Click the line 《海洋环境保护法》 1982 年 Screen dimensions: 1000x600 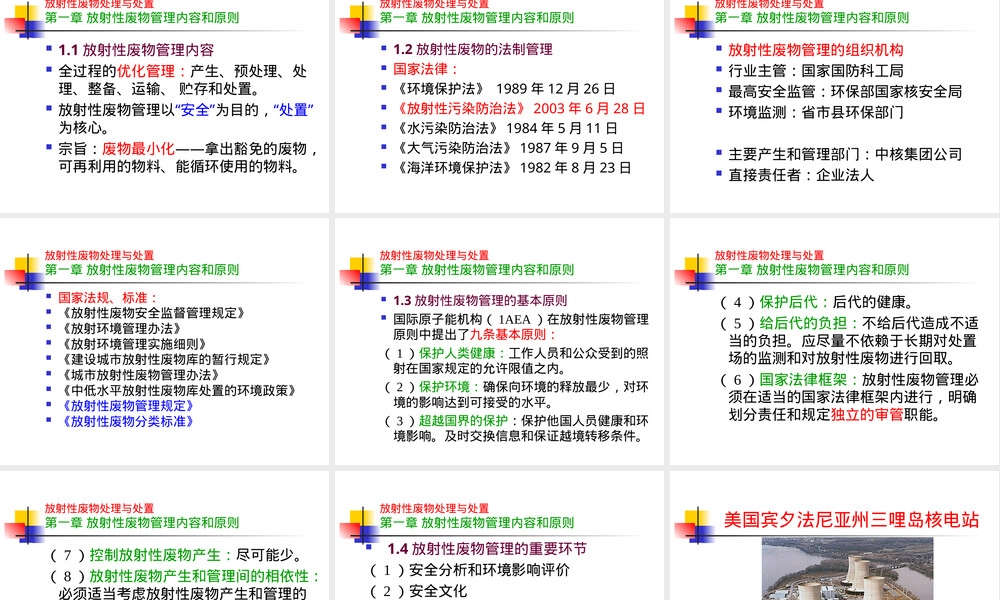pos(512,168)
